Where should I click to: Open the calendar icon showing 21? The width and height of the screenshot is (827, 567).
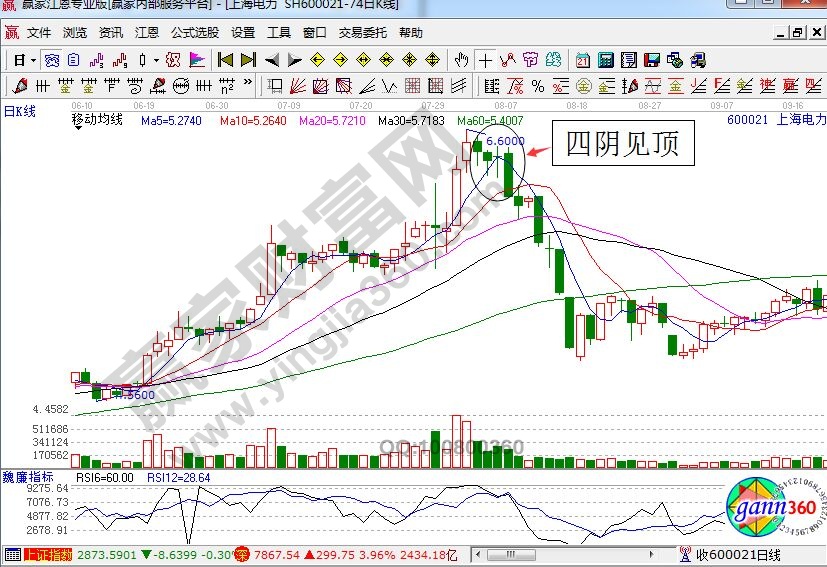pos(581,60)
